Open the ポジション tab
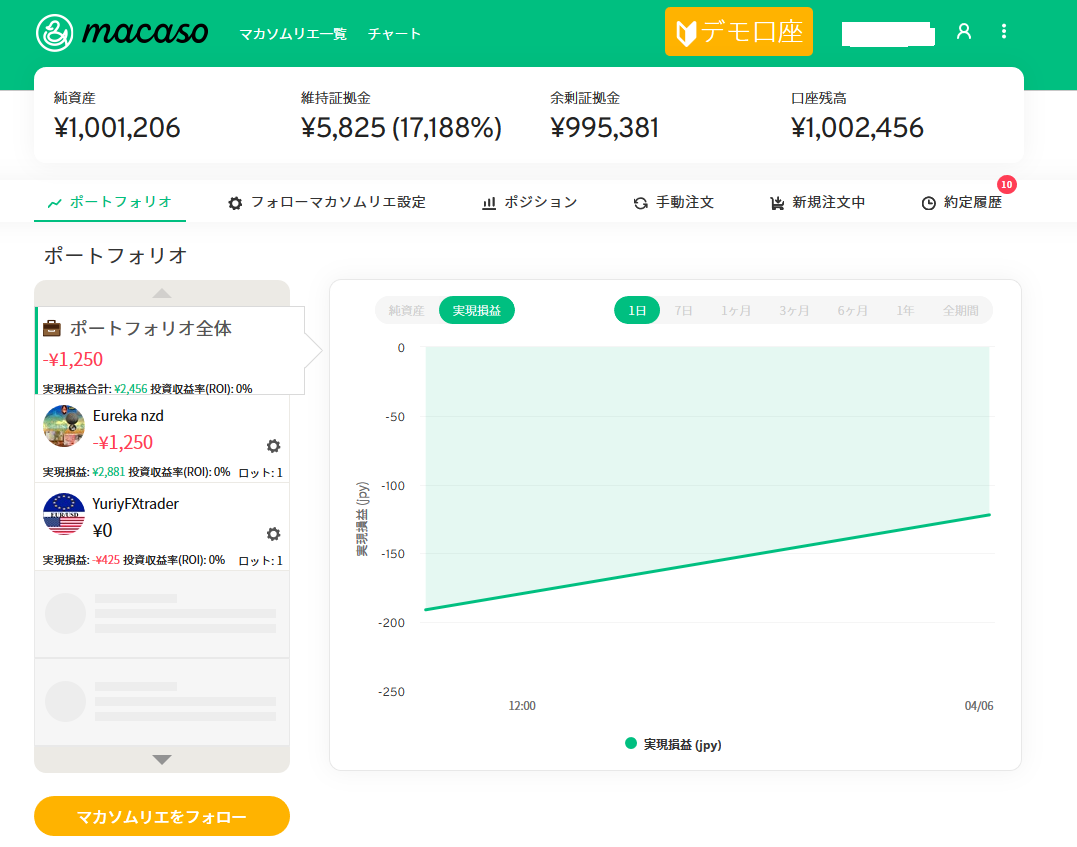Image resolution: width=1077 pixels, height=847 pixels. [529, 202]
